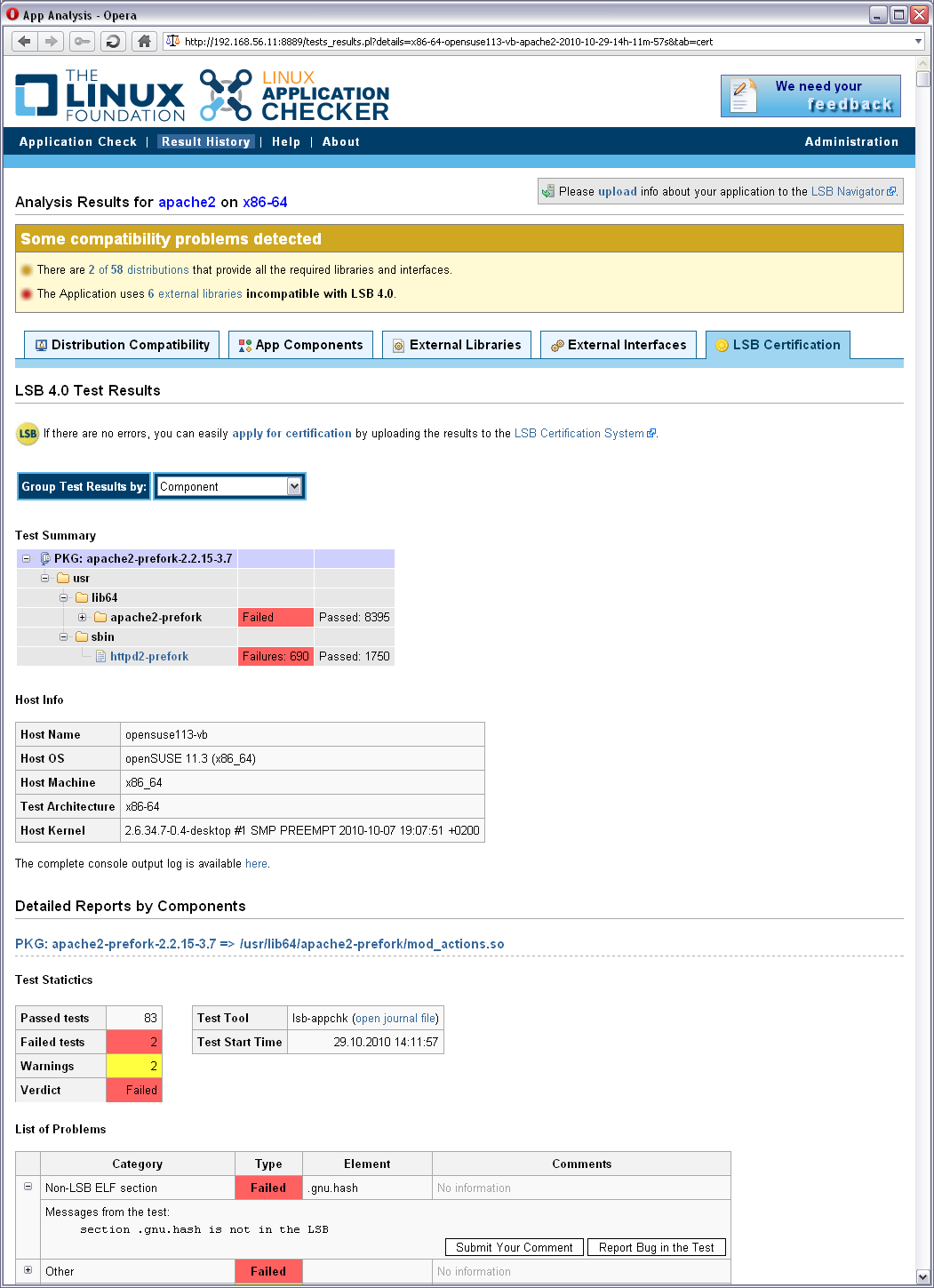Open the Linux Foundation logo
Image resolution: width=934 pixels, height=1288 pixels.
click(100, 95)
